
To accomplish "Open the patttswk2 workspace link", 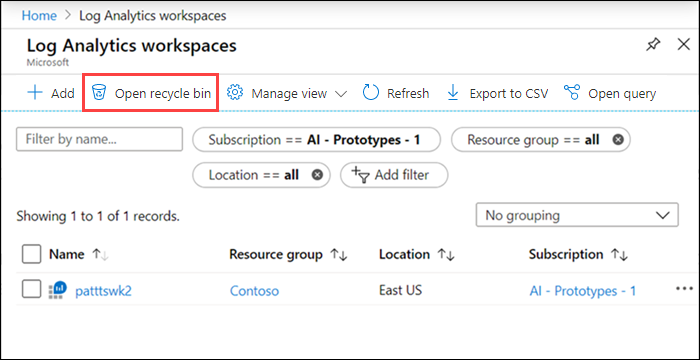I will point(103,291).
